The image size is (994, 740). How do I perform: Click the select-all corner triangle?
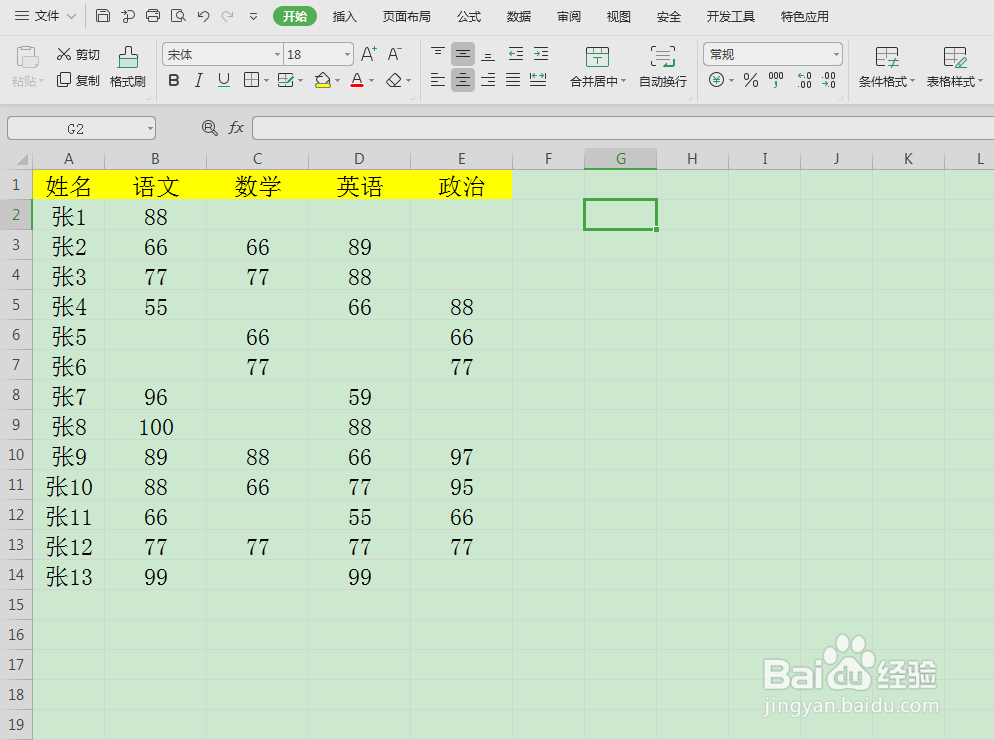click(22, 159)
